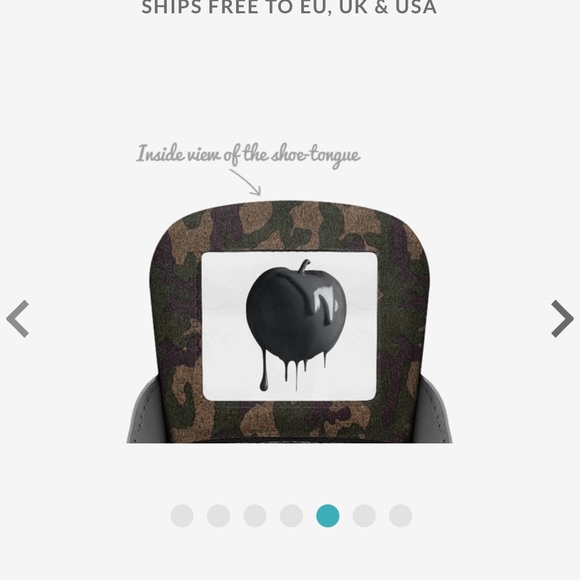Click the white label's blank top-left corner
Image resolution: width=580 pixels, height=580 pixels.
pos(222,270)
